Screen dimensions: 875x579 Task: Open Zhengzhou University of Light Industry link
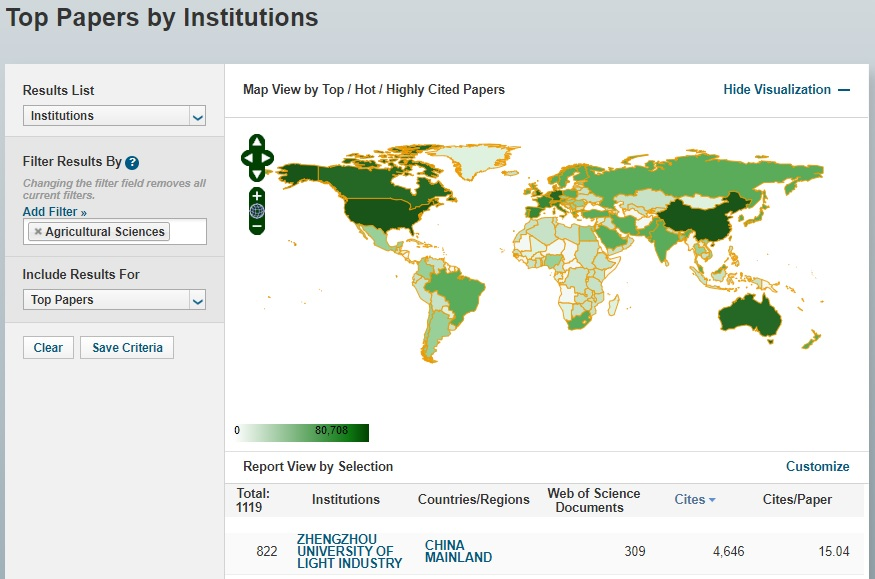point(349,551)
